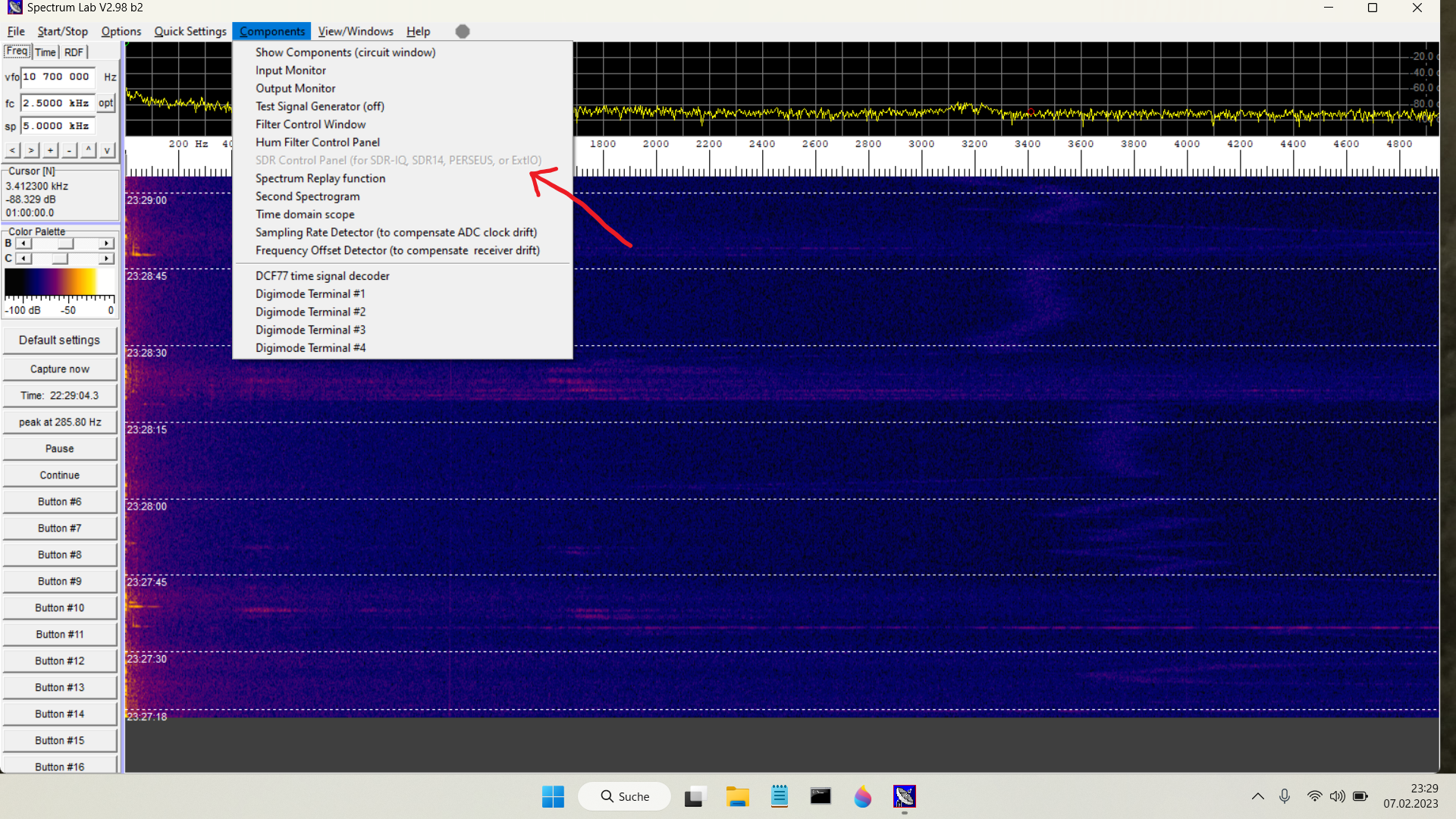The image size is (1456, 819).
Task: Open the Quick Settings menu
Action: click(190, 31)
